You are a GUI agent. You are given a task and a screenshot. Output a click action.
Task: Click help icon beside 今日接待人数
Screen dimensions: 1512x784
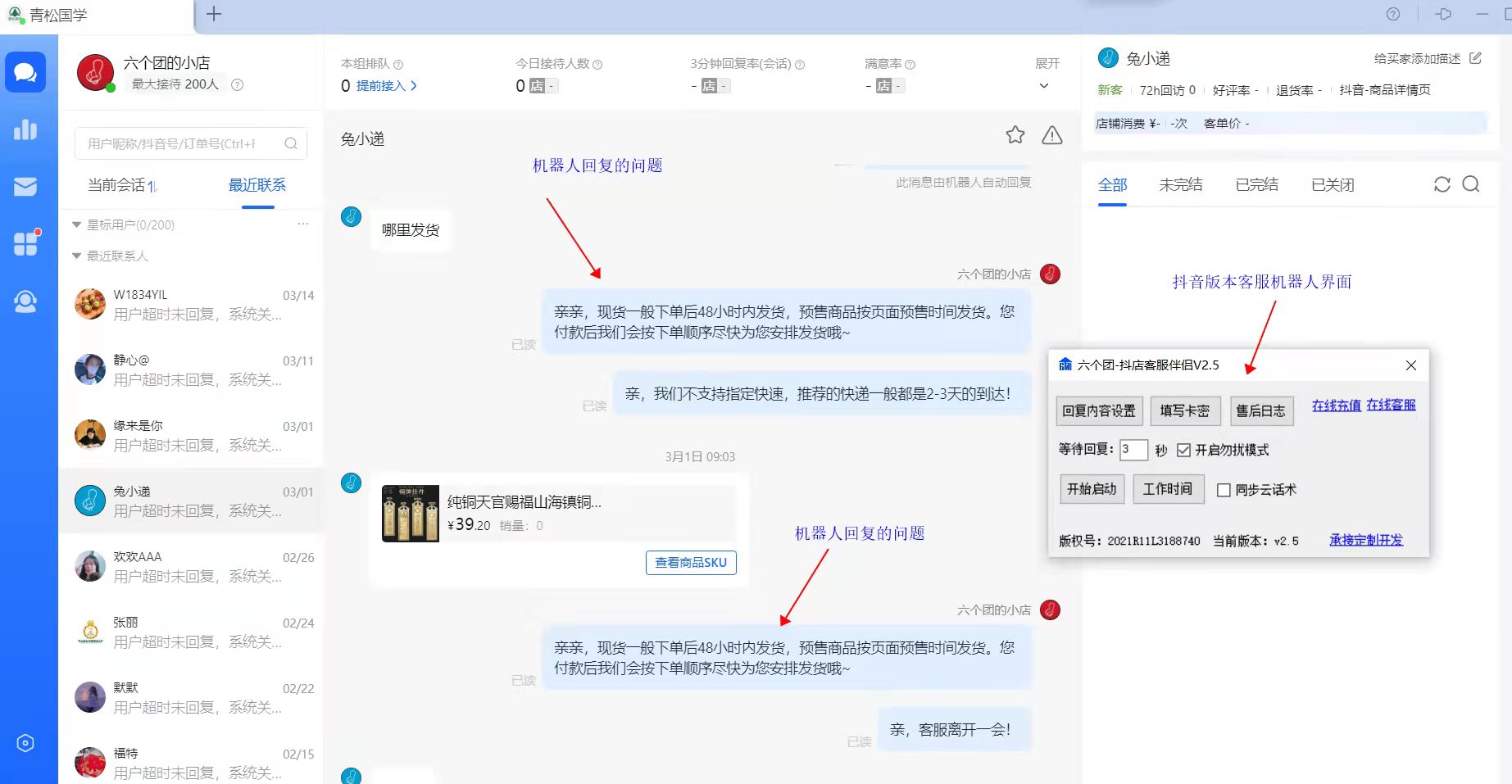[597, 64]
